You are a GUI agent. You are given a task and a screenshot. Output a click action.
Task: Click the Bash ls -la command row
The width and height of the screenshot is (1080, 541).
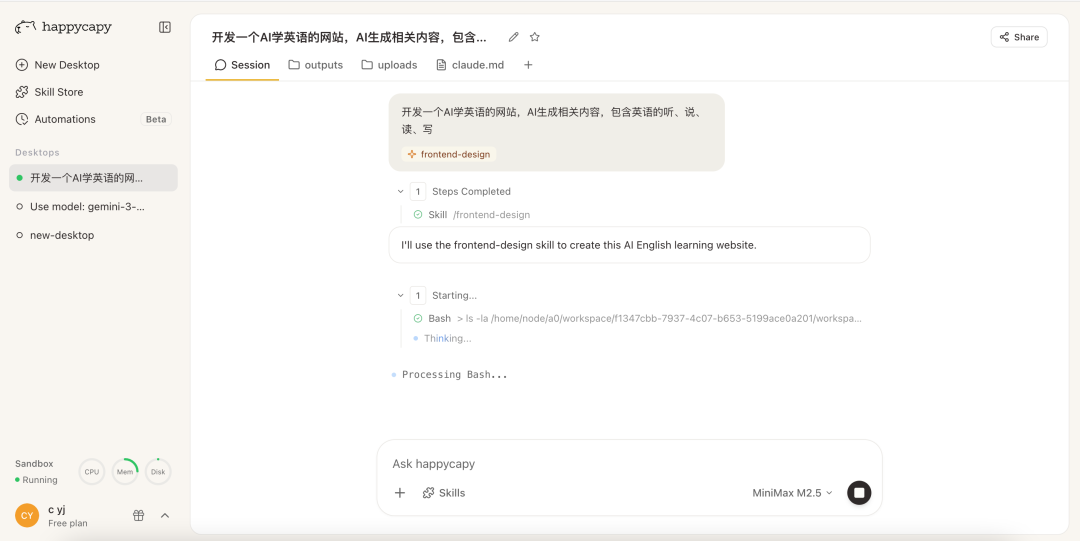tap(637, 319)
